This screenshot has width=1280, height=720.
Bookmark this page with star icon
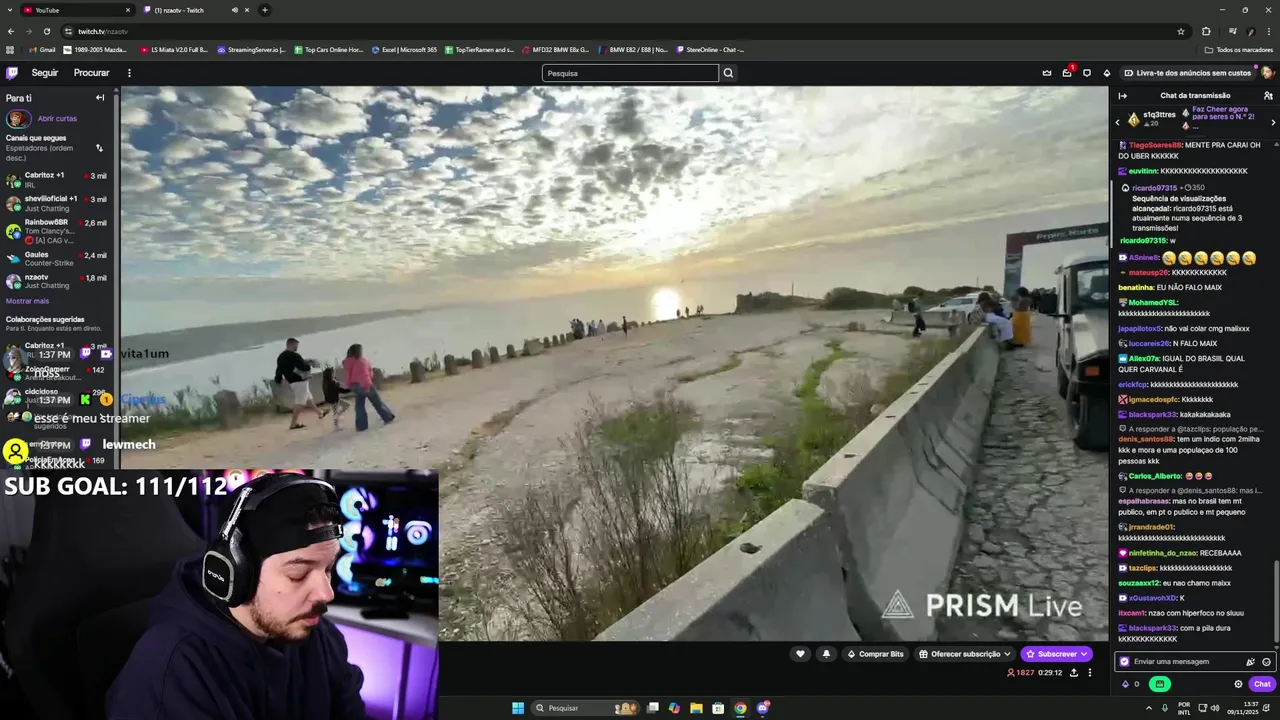tap(1181, 31)
